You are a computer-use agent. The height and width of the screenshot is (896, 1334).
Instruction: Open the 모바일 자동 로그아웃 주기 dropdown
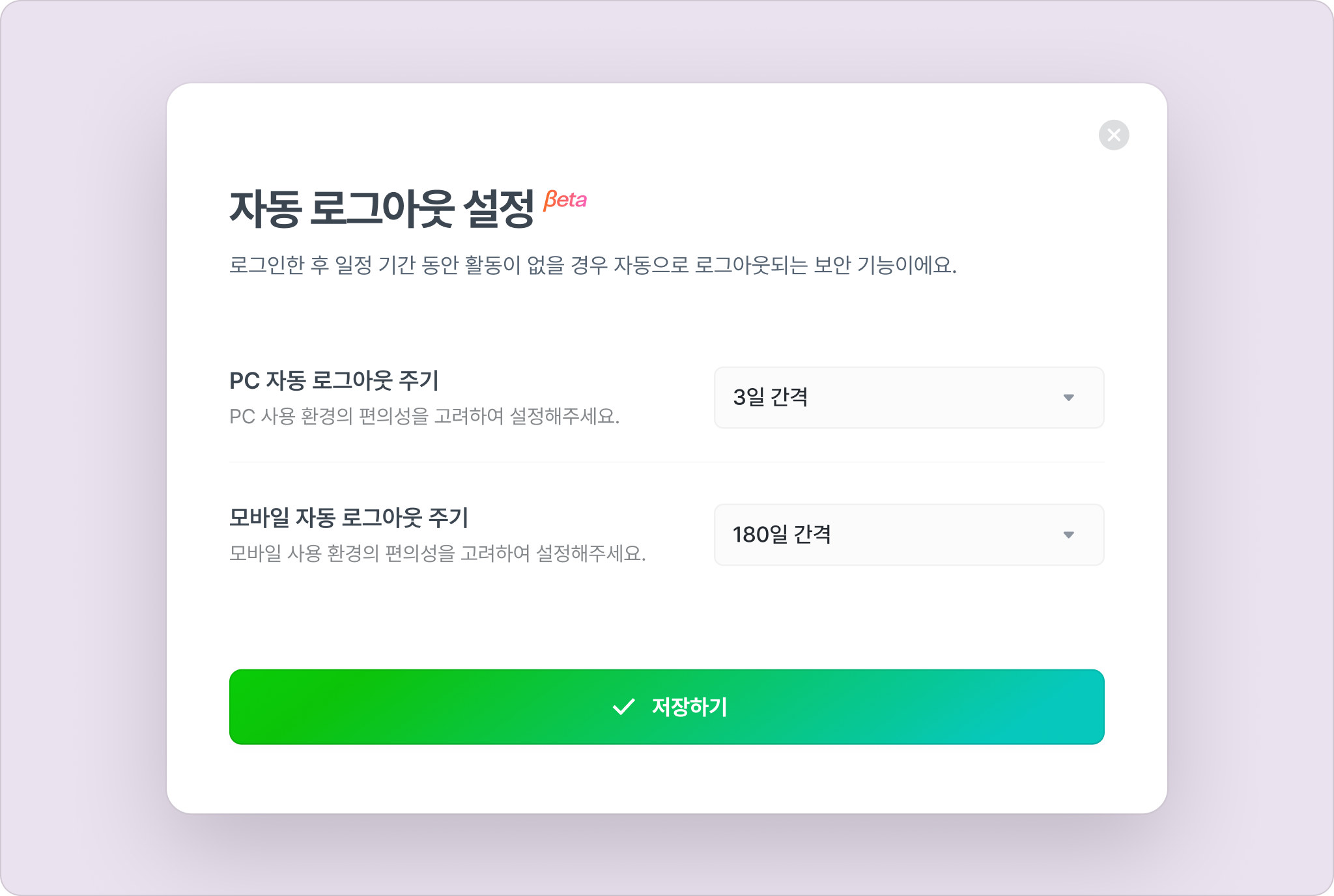(x=909, y=535)
